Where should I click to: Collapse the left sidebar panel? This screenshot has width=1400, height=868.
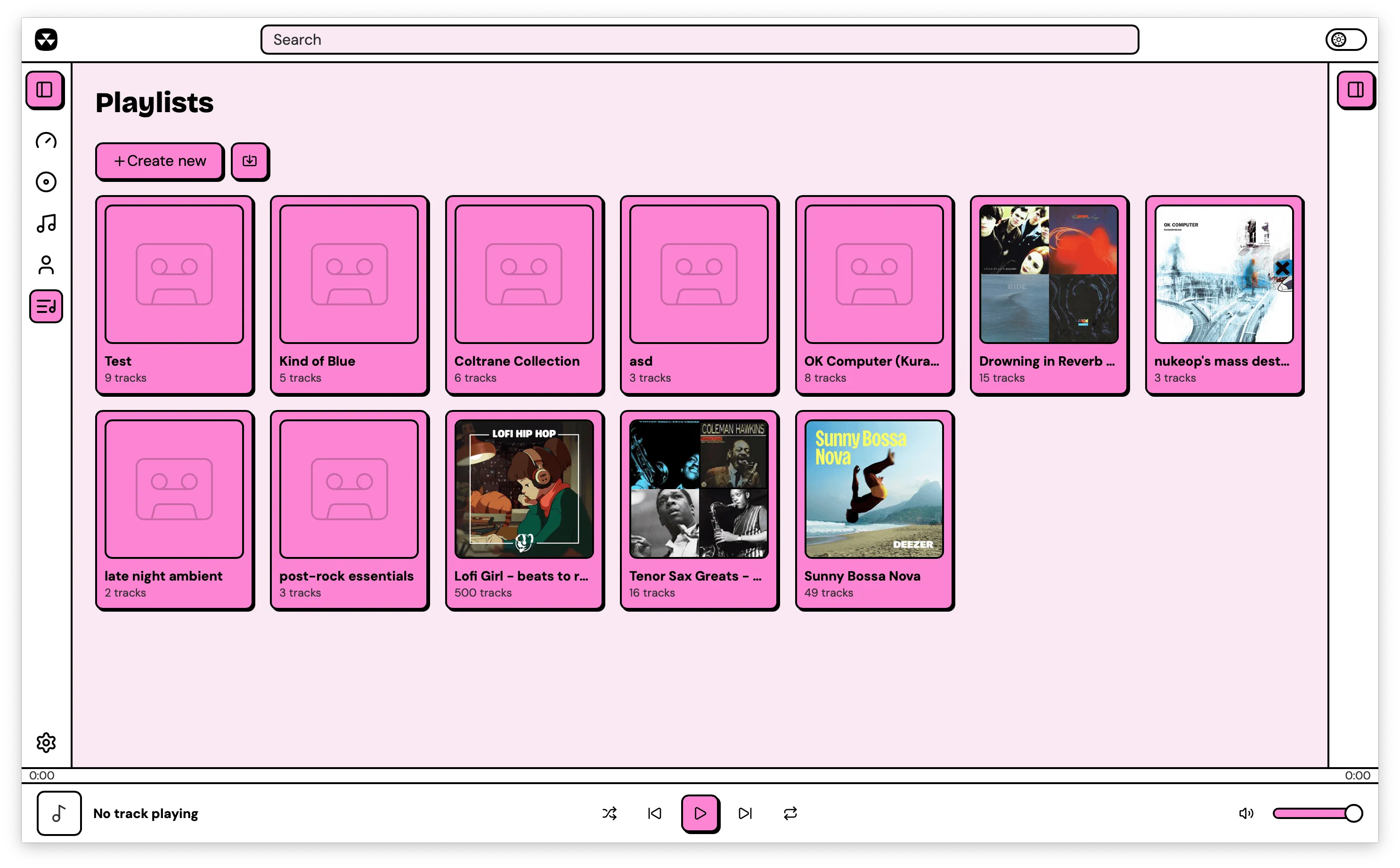click(x=45, y=90)
